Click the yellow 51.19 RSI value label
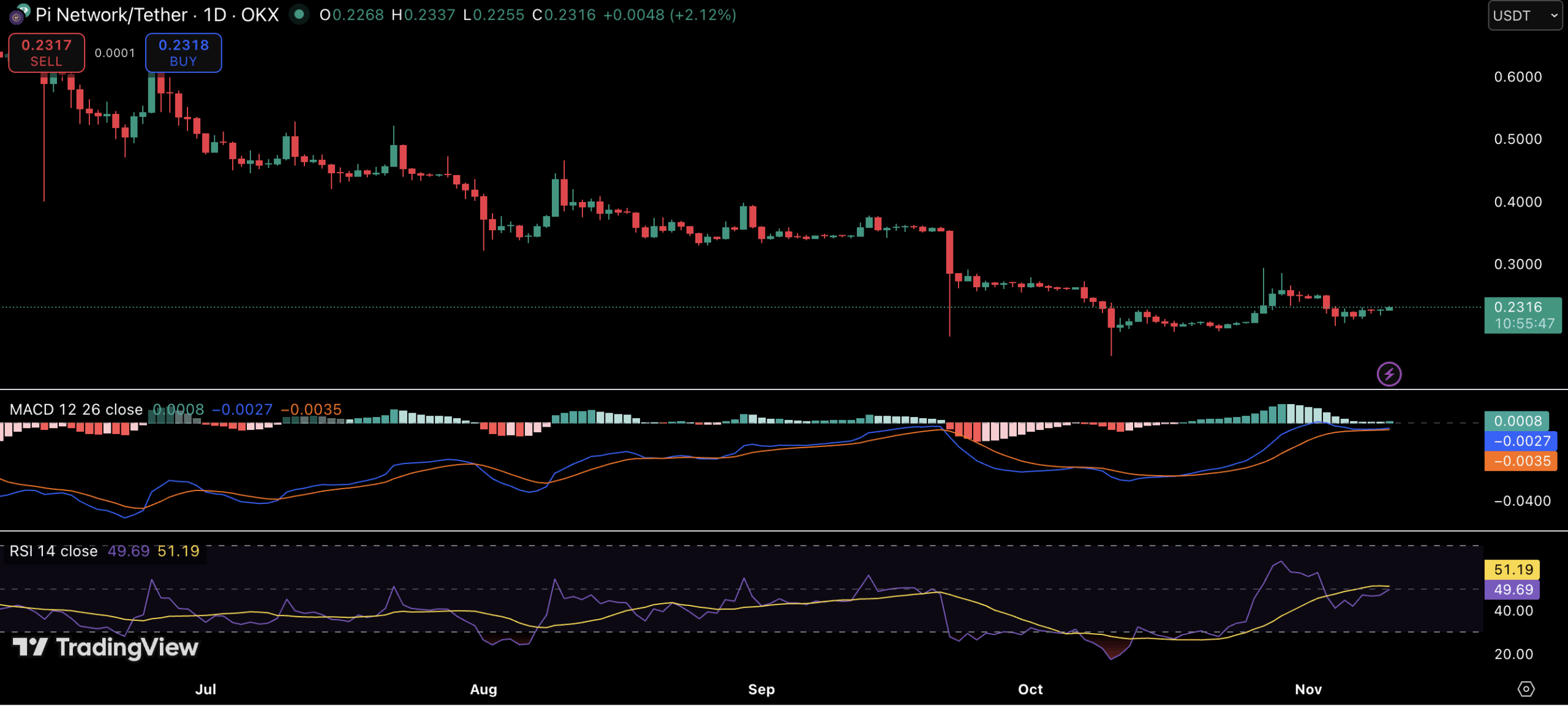This screenshot has width=1568, height=706. pos(1512,569)
